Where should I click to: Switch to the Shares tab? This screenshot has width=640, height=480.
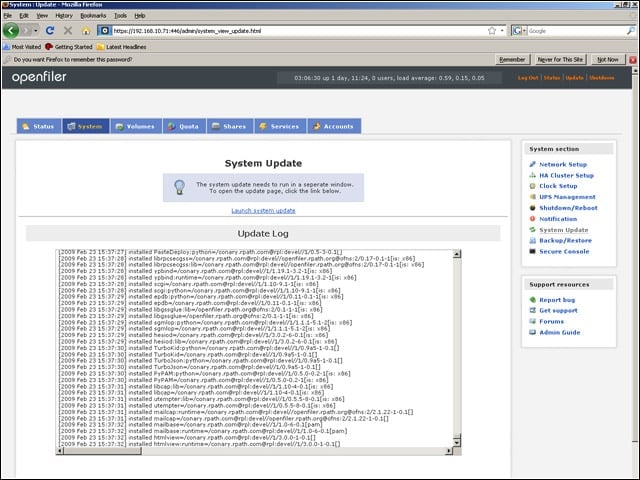click(230, 126)
